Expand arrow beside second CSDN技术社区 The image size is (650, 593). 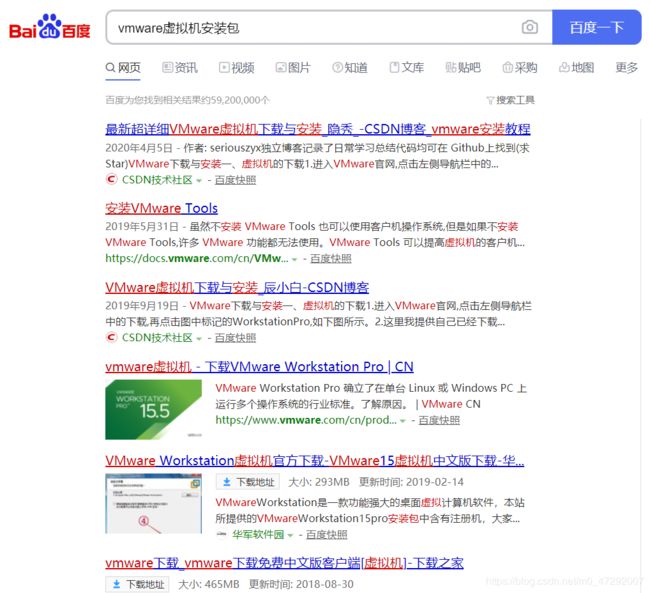point(199,338)
